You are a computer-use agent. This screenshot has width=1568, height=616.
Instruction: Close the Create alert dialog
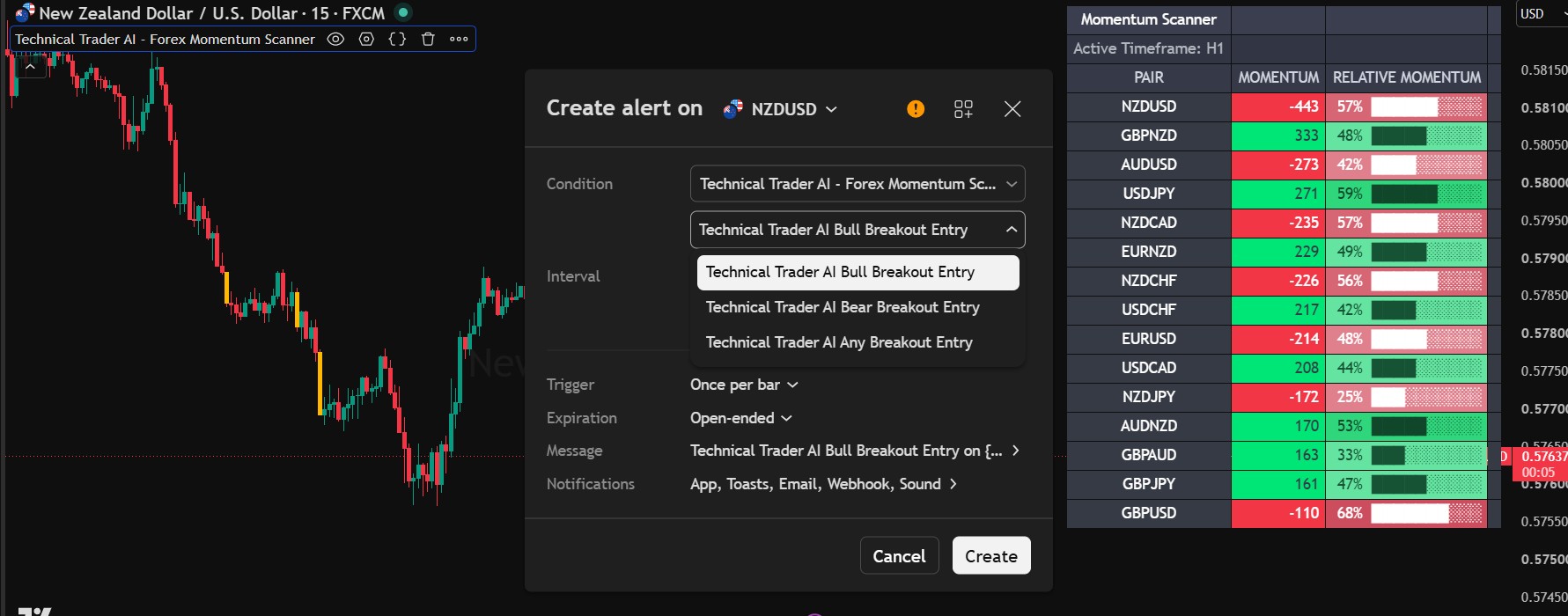1012,108
